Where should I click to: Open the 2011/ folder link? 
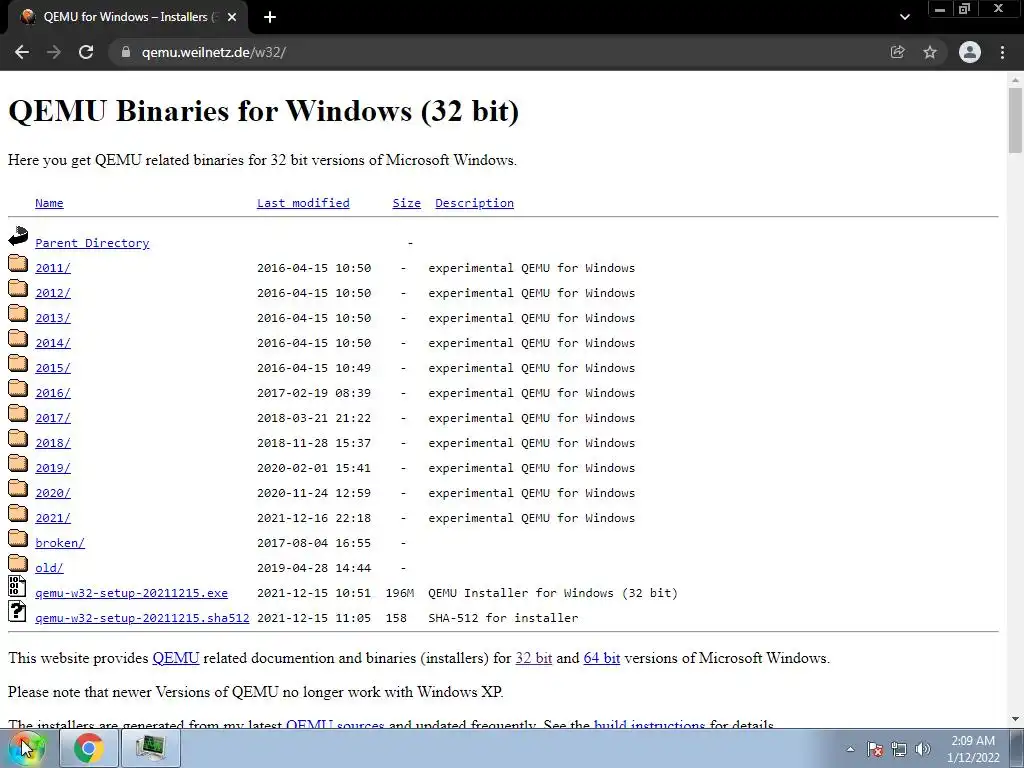[52, 268]
